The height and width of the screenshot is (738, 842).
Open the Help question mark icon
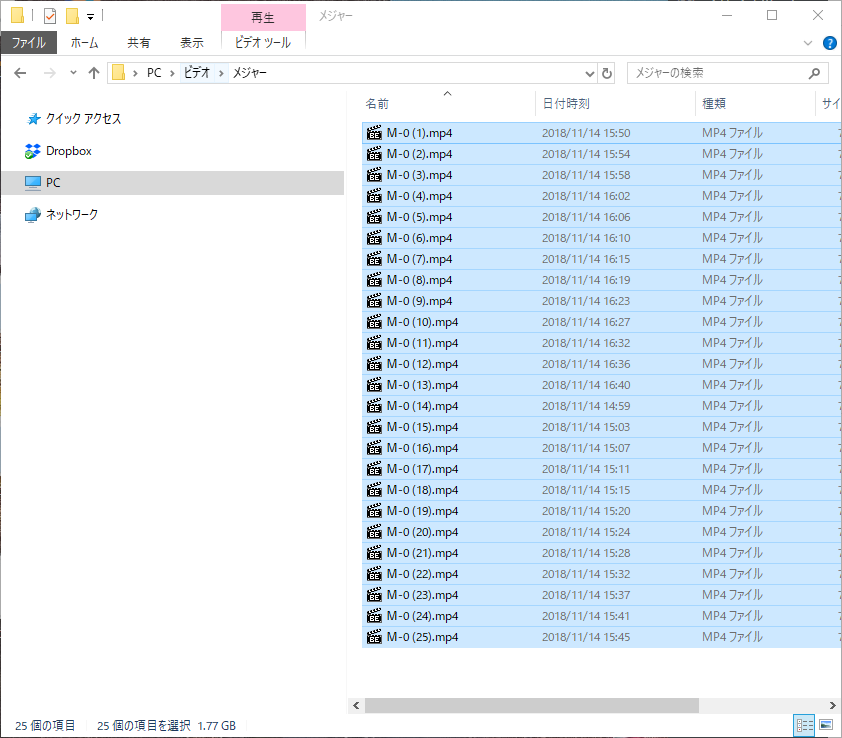829,43
